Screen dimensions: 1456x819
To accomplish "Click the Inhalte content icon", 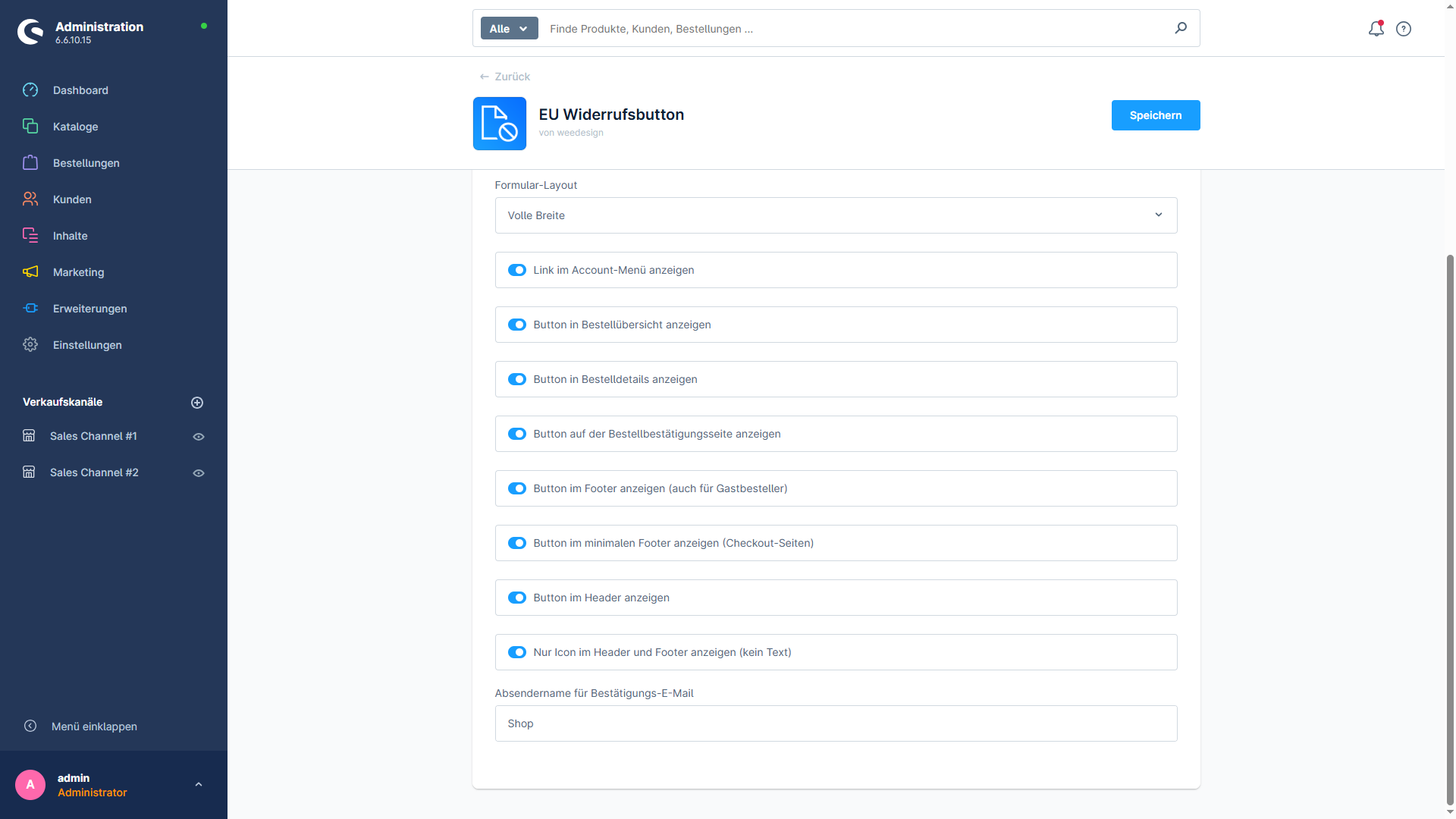I will (x=30, y=236).
